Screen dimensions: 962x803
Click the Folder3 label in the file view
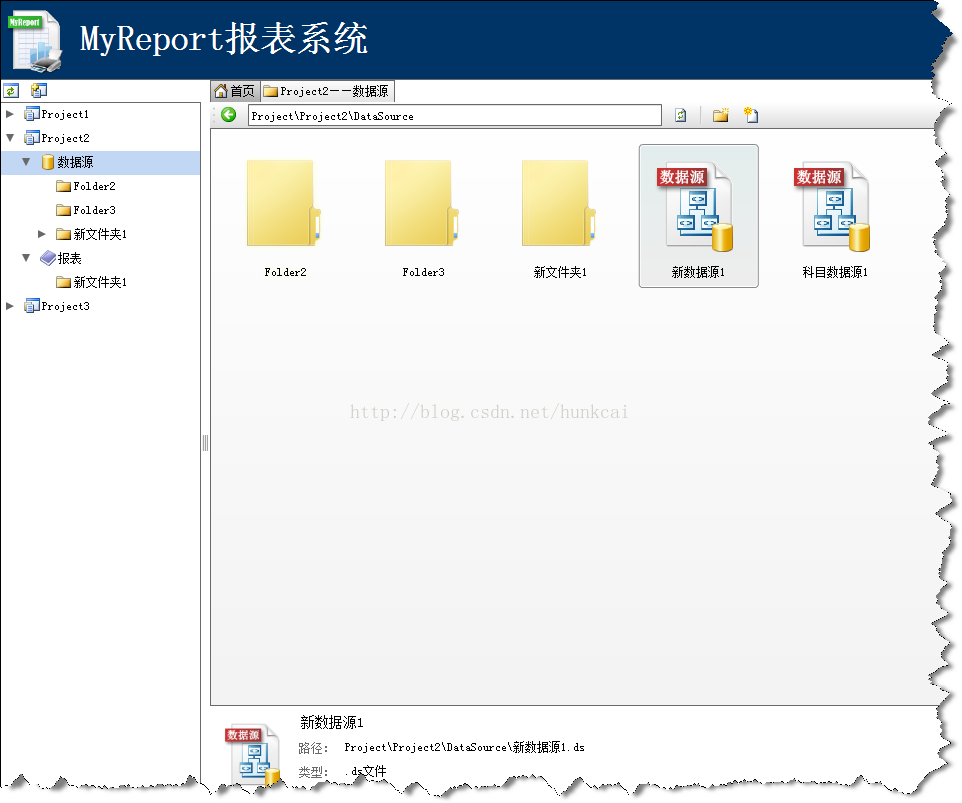click(x=423, y=272)
